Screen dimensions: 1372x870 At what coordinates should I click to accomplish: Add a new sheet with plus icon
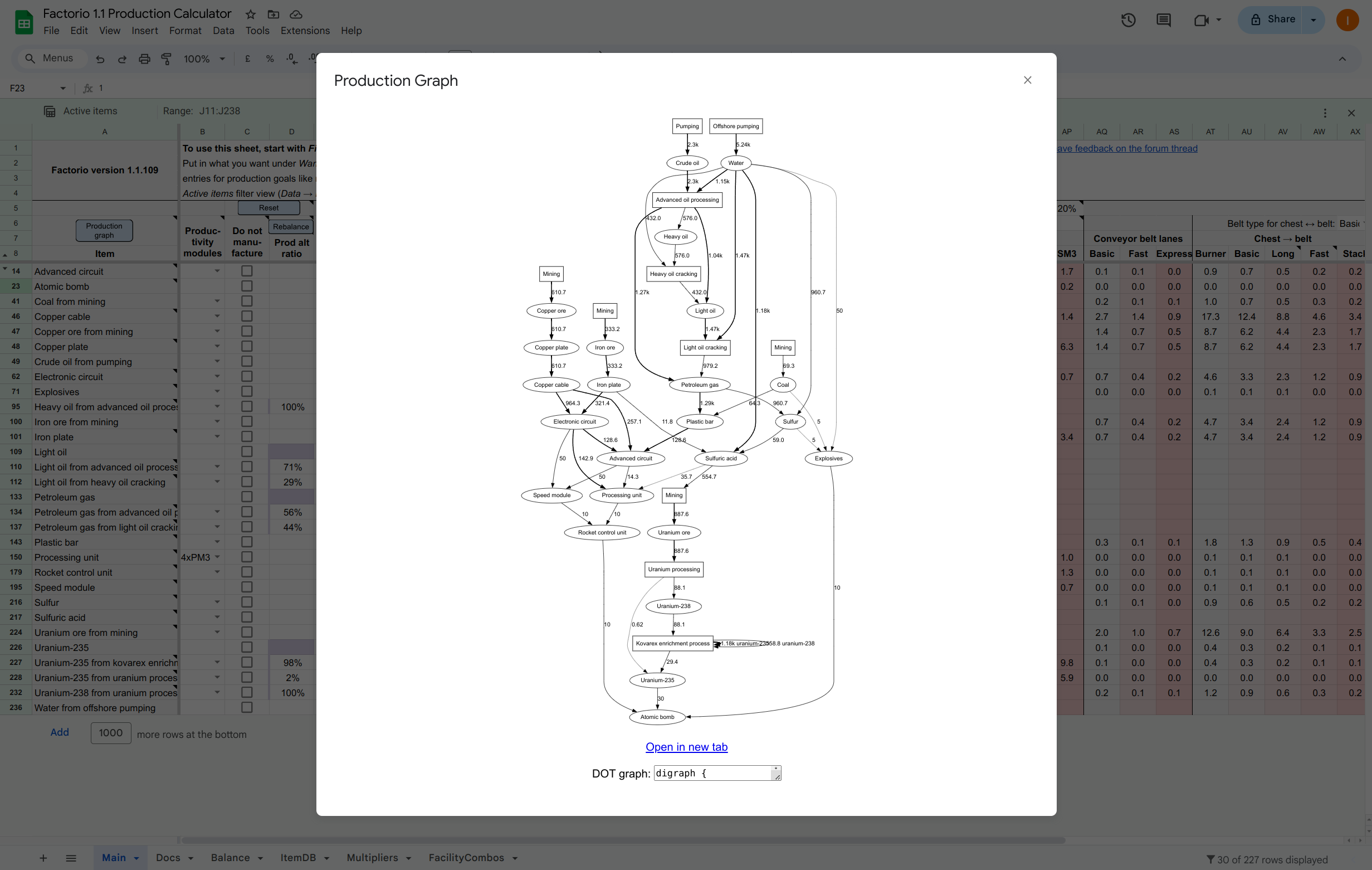point(43,858)
